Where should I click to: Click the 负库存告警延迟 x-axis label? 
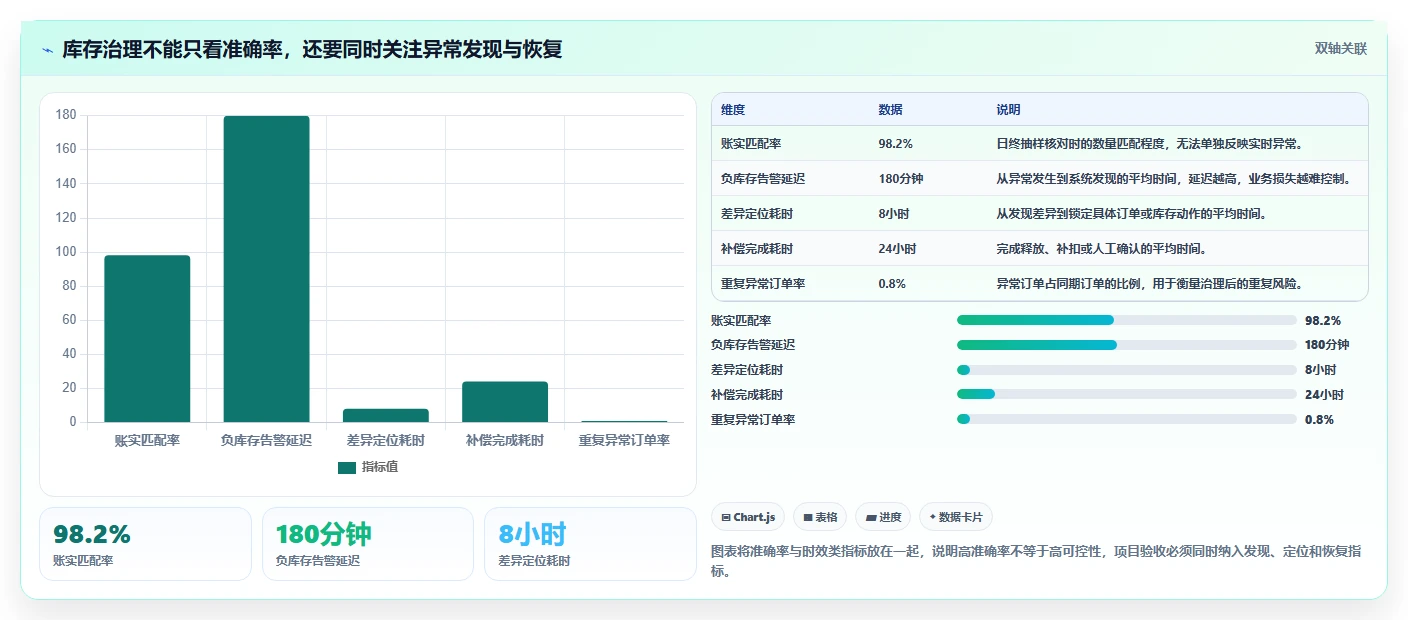pos(266,440)
